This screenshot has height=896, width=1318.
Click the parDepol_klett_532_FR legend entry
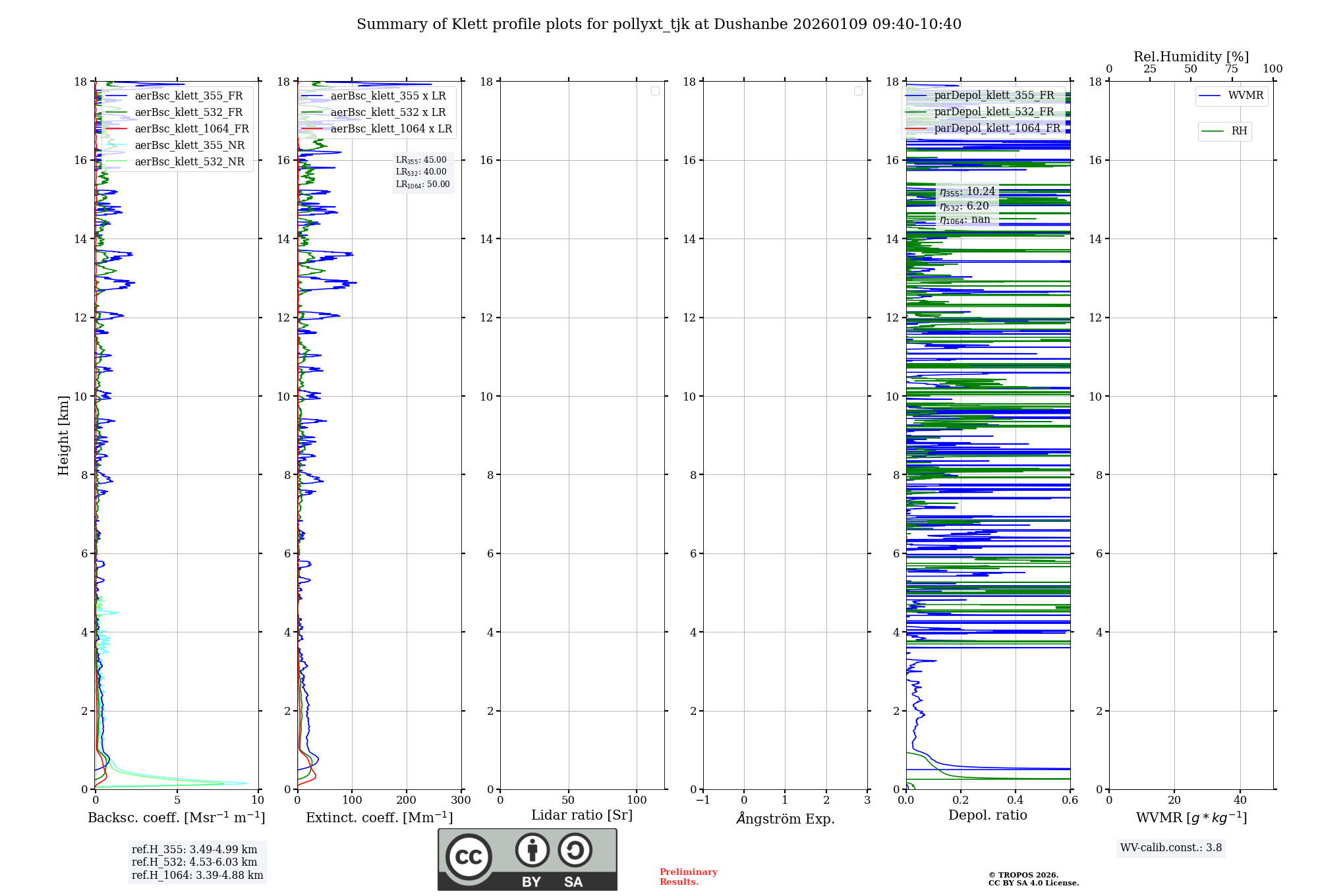point(993,111)
